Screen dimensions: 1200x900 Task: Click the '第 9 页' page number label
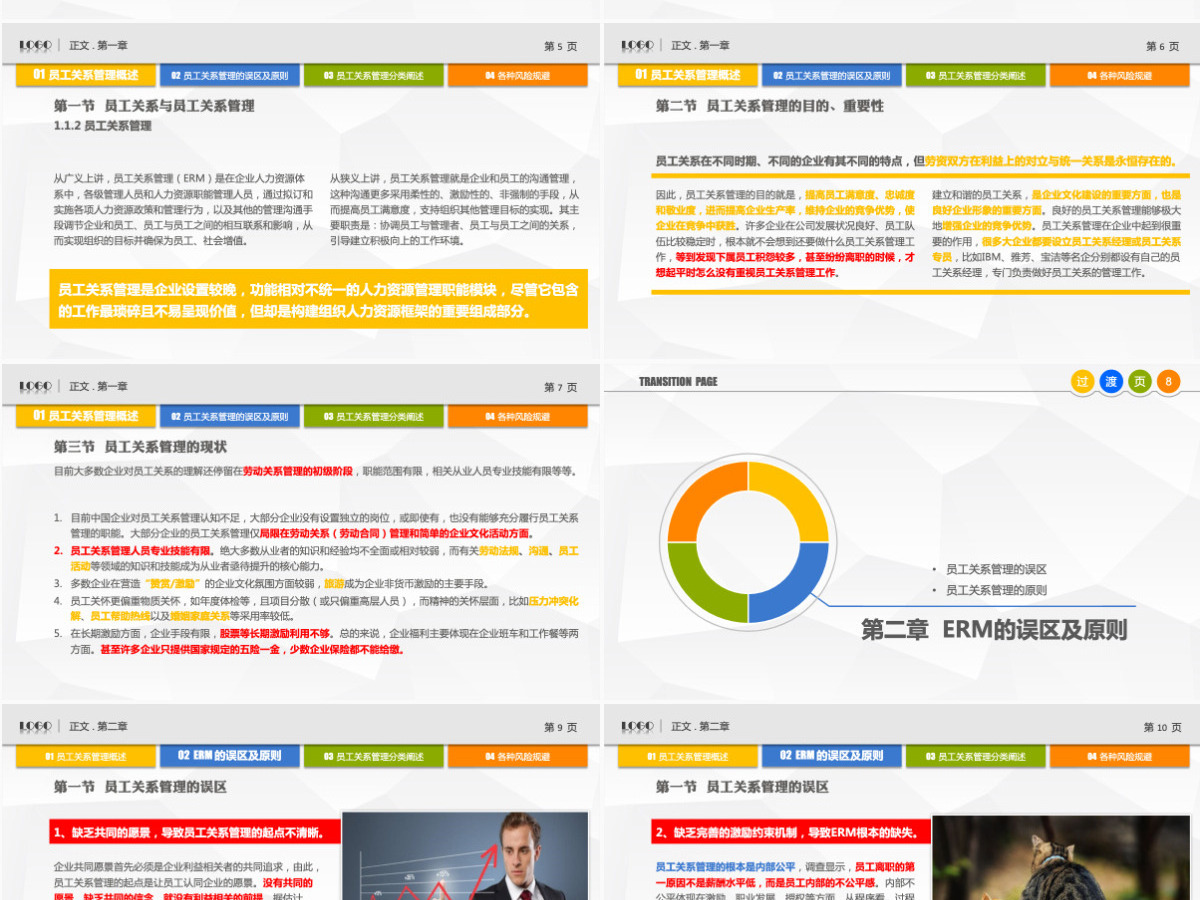(x=560, y=727)
